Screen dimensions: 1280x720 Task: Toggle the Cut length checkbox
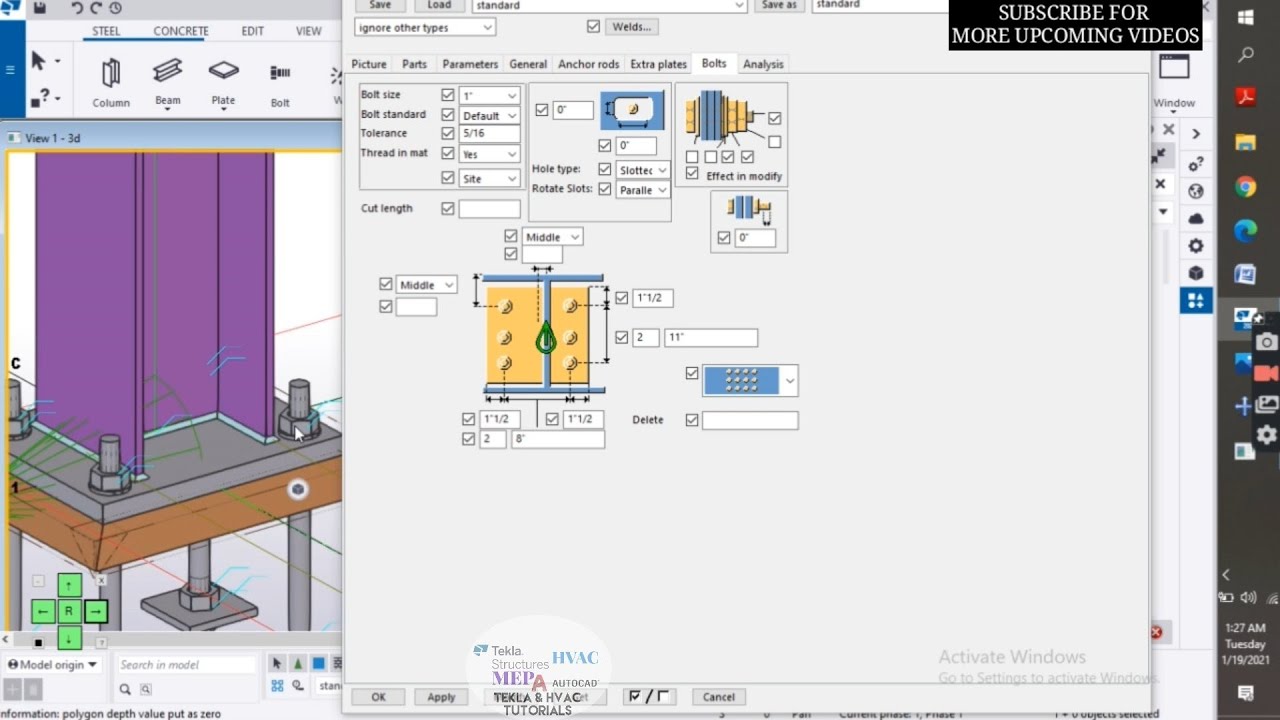(448, 209)
